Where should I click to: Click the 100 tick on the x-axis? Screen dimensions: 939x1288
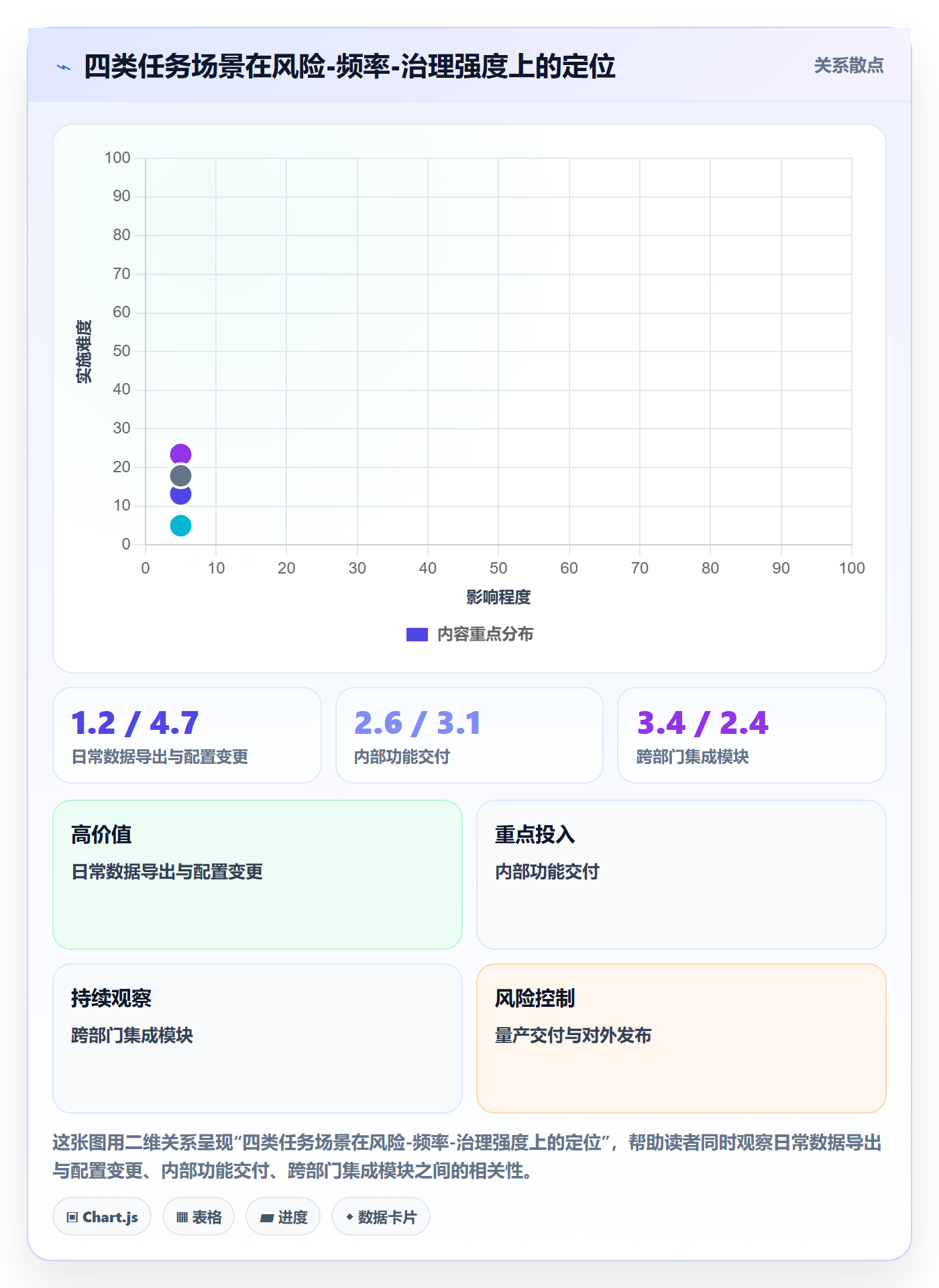pos(852,568)
